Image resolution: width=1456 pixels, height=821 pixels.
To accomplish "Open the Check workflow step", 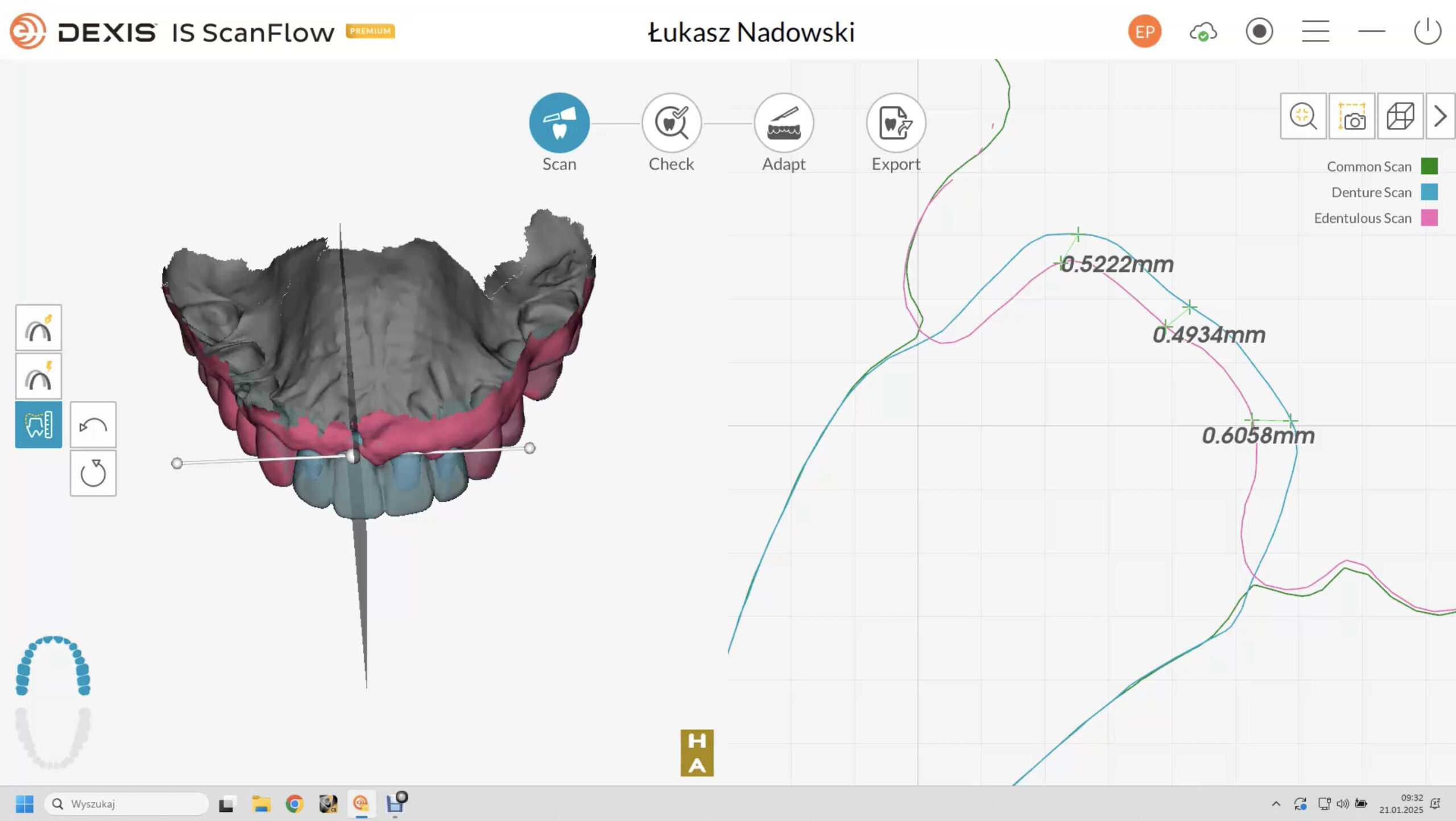I will click(x=671, y=123).
